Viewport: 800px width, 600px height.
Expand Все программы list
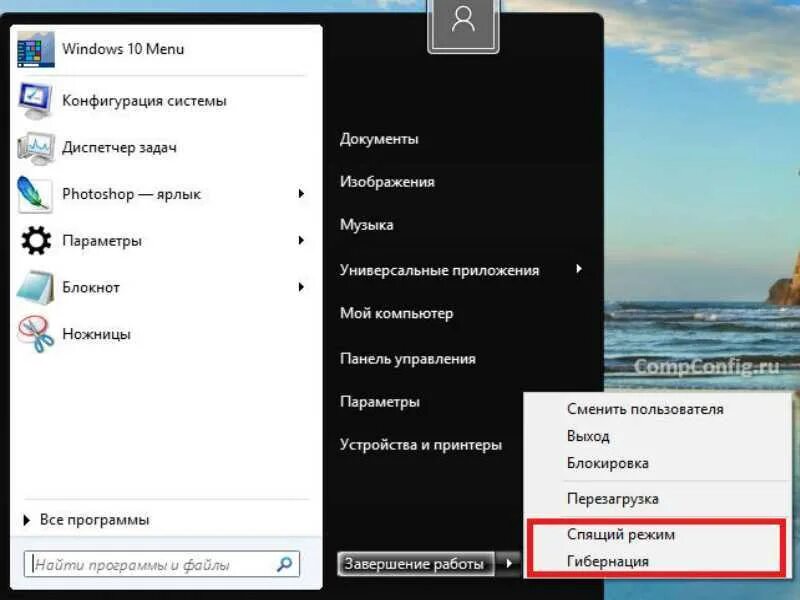(87, 520)
